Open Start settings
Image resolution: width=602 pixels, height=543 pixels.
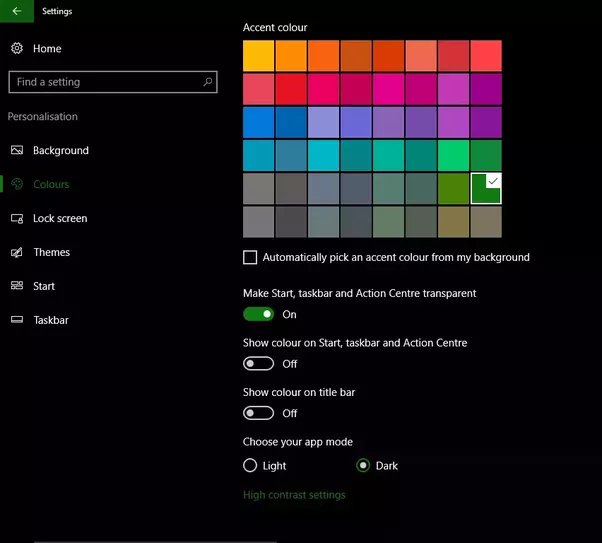point(44,286)
